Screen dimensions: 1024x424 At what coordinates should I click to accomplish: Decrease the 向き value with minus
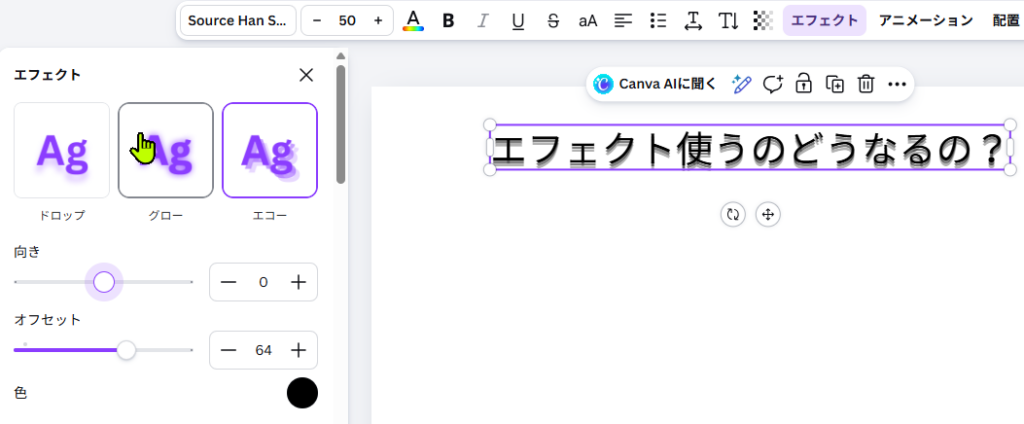click(x=228, y=282)
